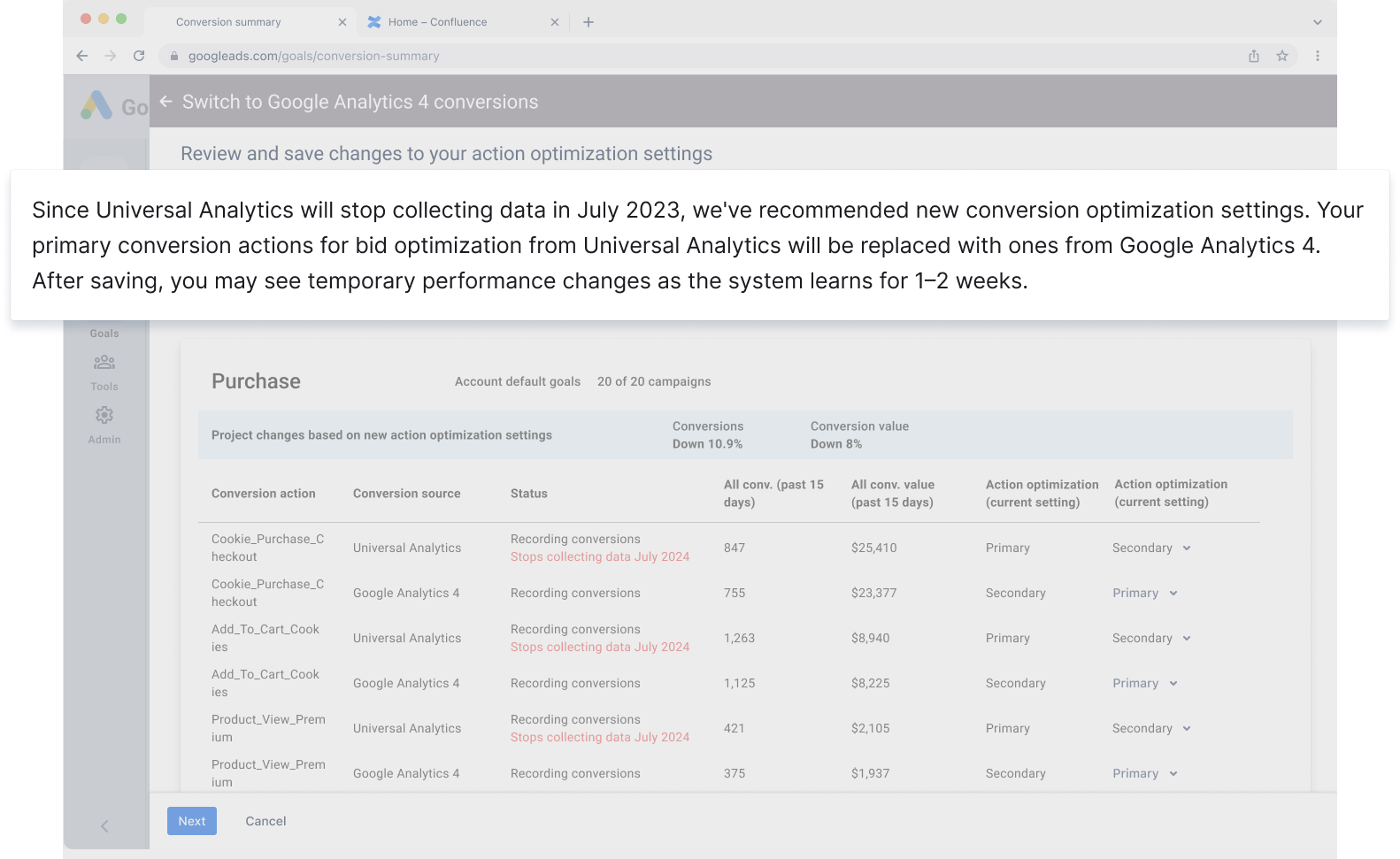Click the $1,937 conversion value
The height and width of the screenshot is (859, 1400).
tap(871, 773)
